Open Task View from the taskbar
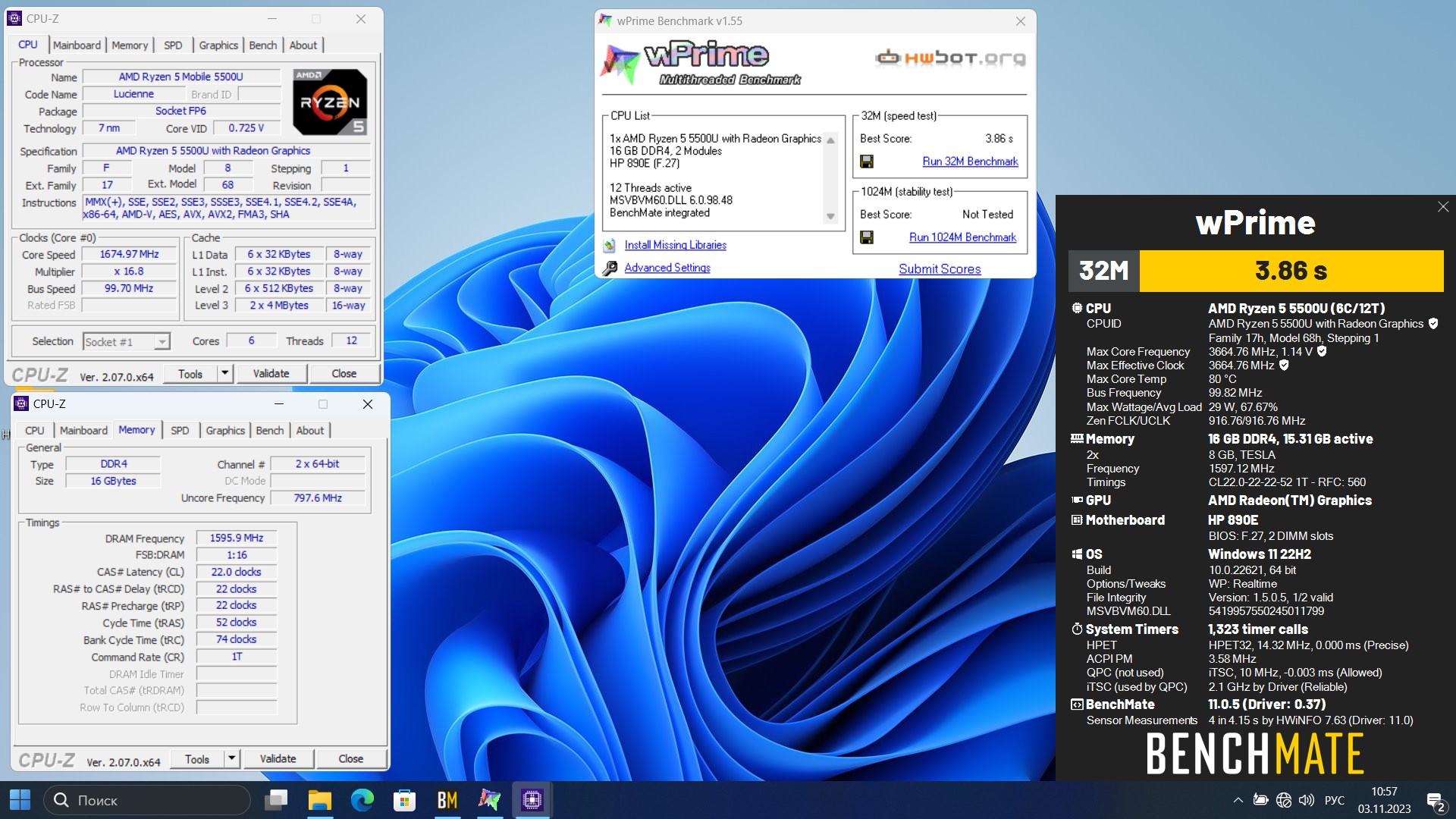This screenshot has height=819, width=1456. tap(276, 800)
